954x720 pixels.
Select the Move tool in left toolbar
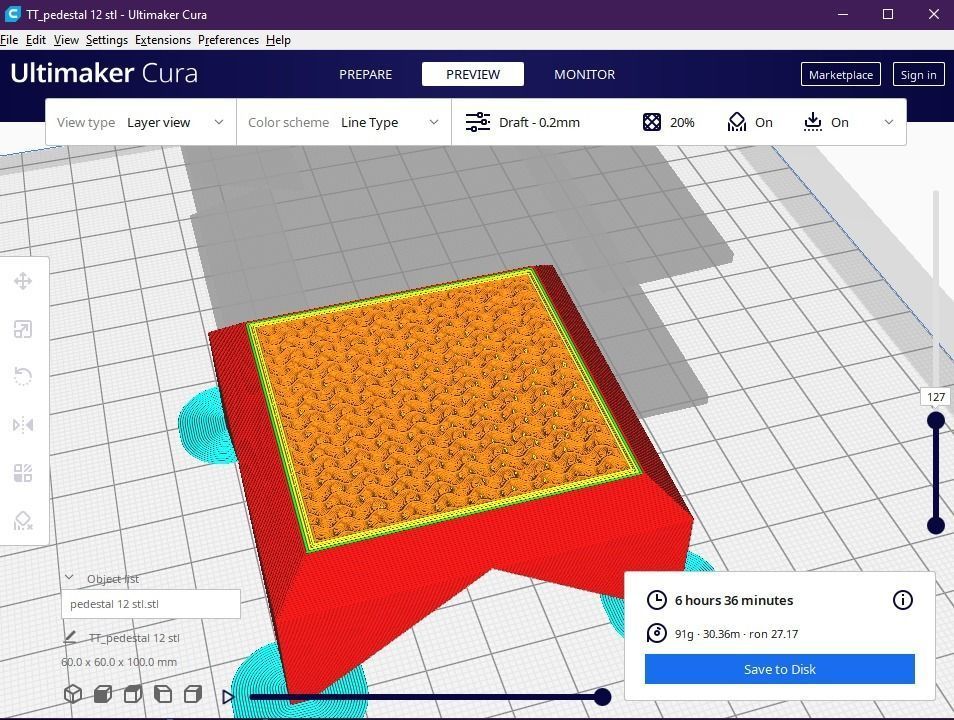(x=23, y=281)
